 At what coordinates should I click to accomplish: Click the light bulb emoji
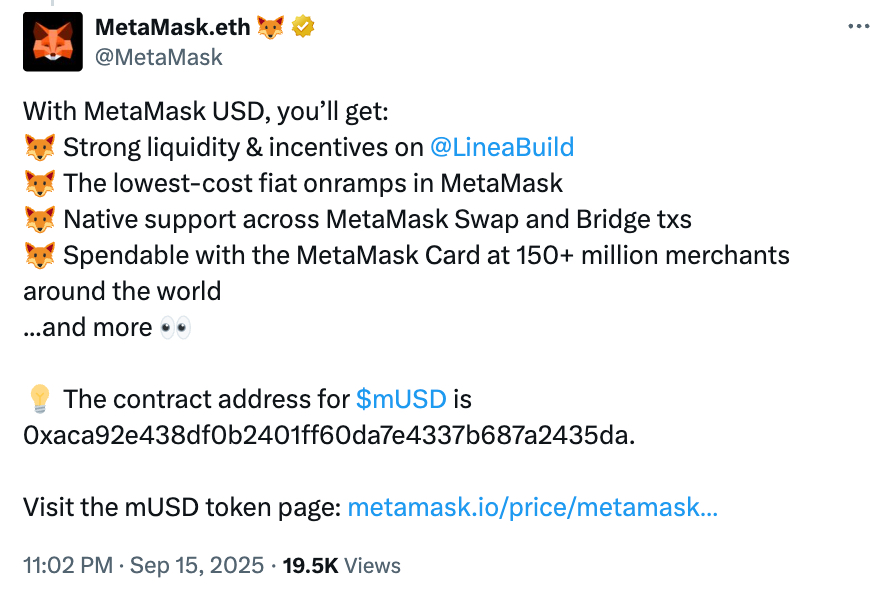(40, 399)
